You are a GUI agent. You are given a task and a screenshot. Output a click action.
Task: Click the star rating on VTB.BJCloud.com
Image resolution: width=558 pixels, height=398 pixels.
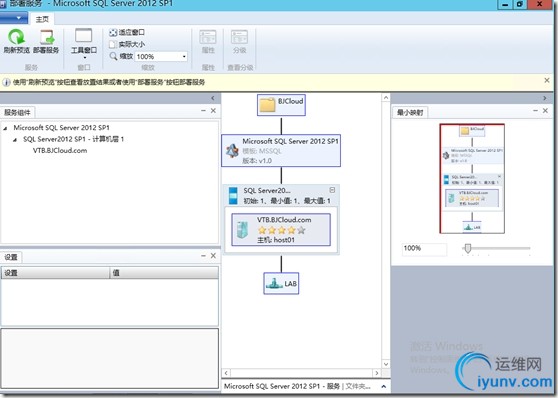pos(281,230)
